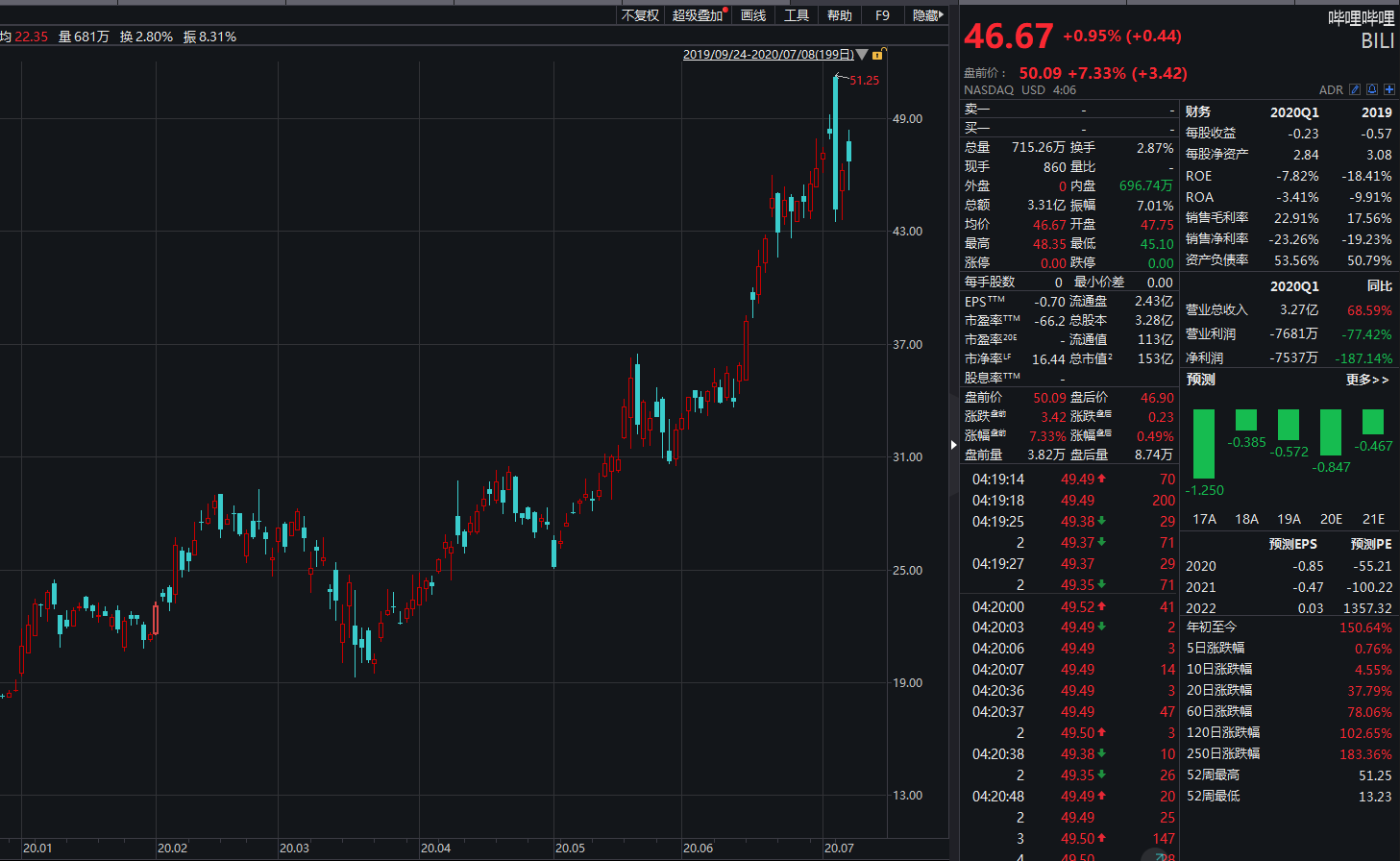Click the bell price-alert icon
Screen dimensions: 1400x861
click(x=1372, y=89)
